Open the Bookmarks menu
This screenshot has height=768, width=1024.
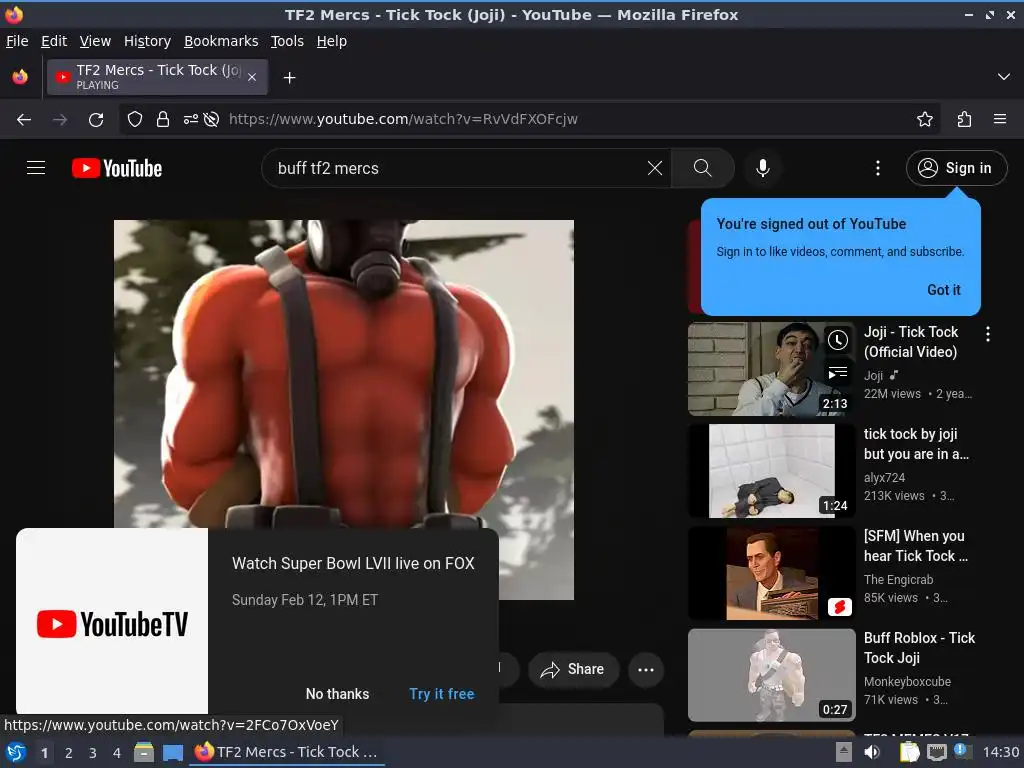click(221, 41)
